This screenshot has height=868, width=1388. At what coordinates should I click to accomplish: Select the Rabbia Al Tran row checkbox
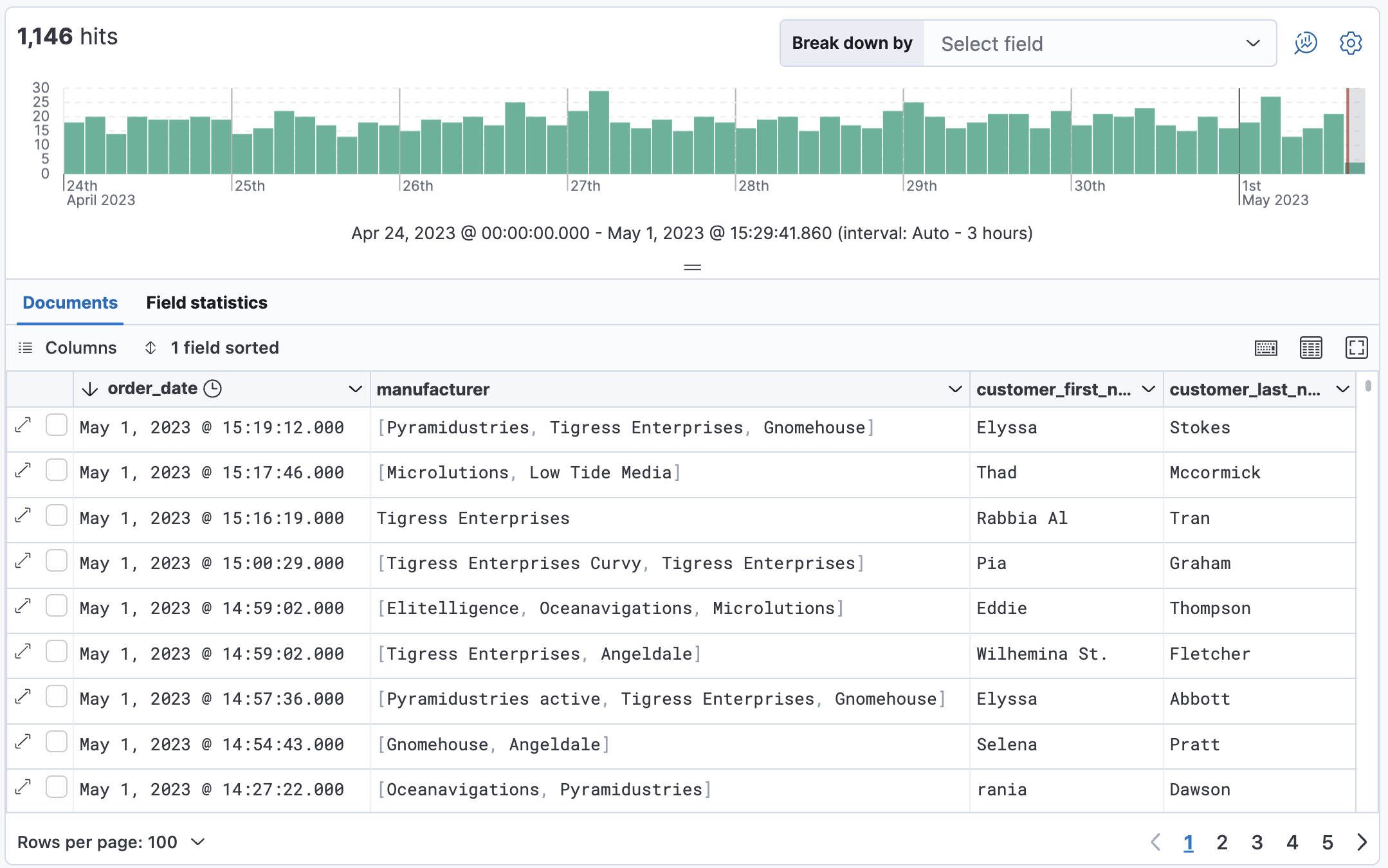57,516
